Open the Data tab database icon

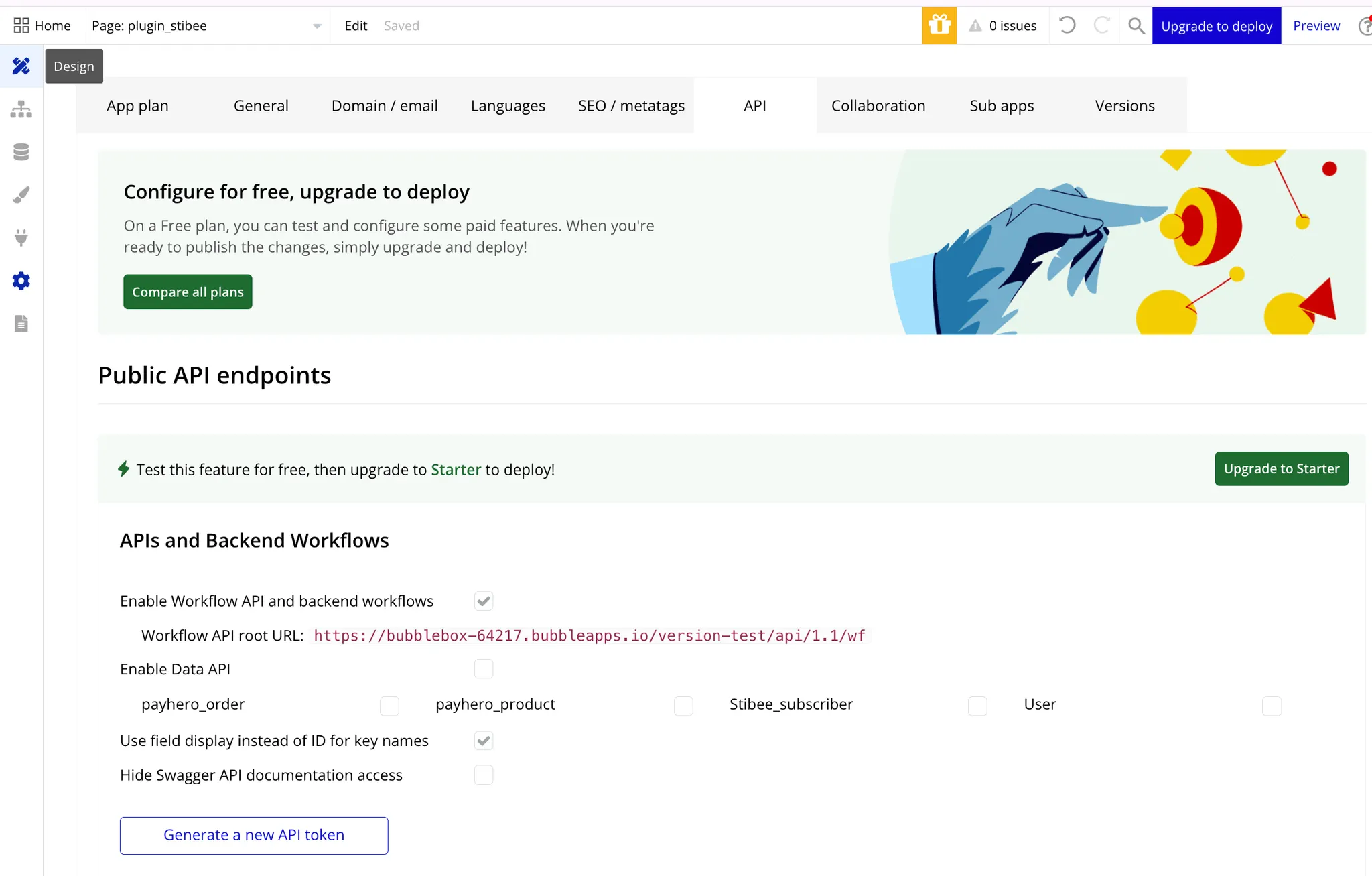click(21, 152)
